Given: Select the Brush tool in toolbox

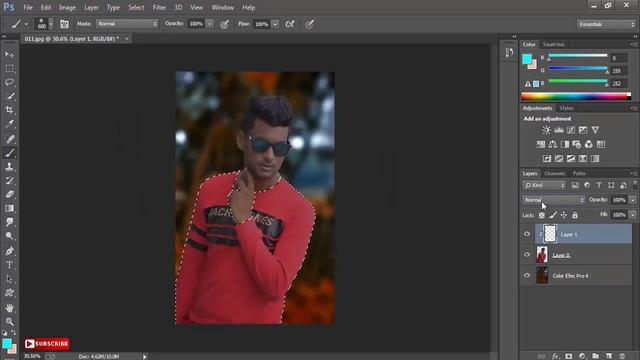Looking at the screenshot, I should point(9,153).
